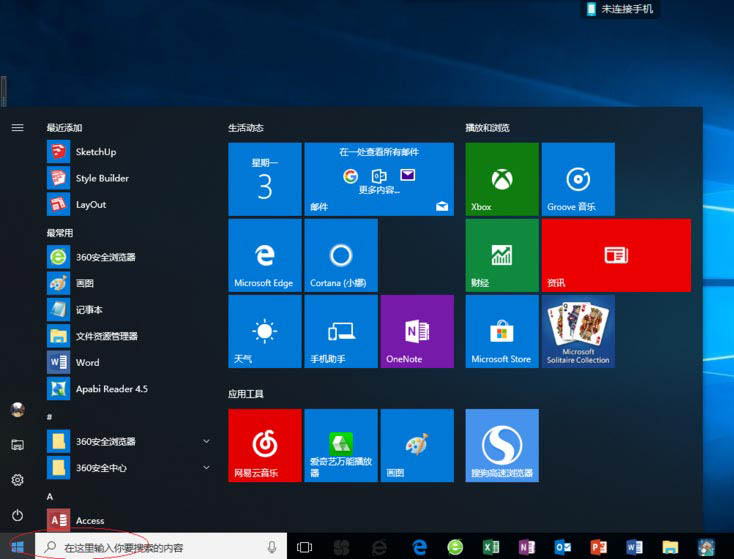The image size is (734, 559).
Task: Expand the 360安全中心 folder
Action: [206, 467]
